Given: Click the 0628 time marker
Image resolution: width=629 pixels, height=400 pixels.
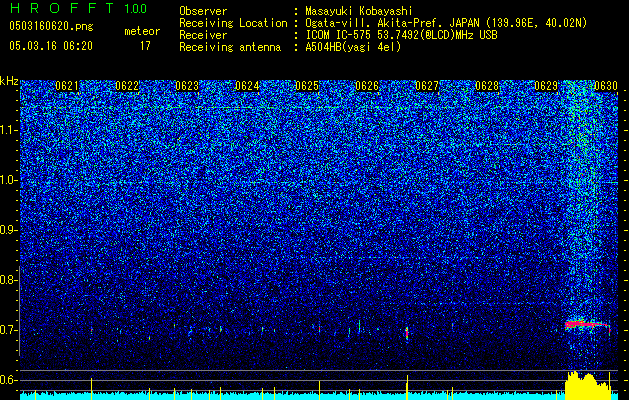Looking at the screenshot, I should 487,86.
